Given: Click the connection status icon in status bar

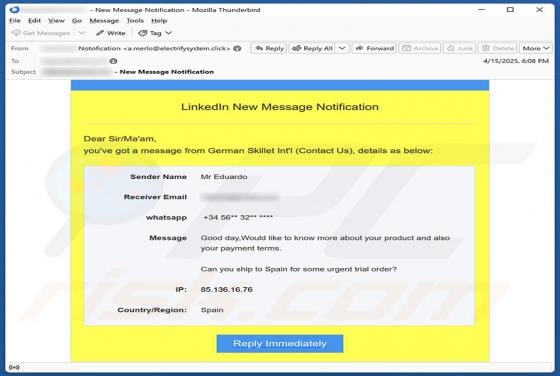Looking at the screenshot, I should click(14, 367).
